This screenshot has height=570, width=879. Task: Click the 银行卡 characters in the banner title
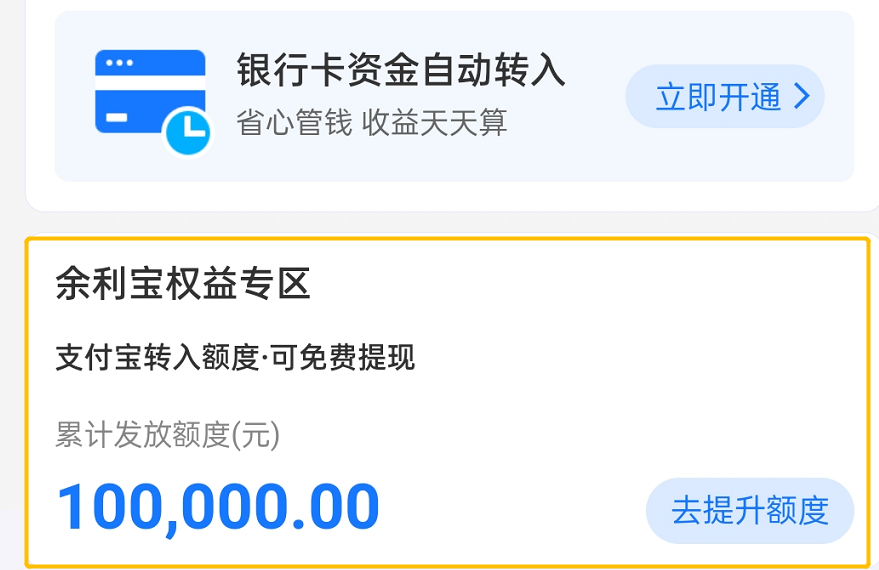(291, 69)
